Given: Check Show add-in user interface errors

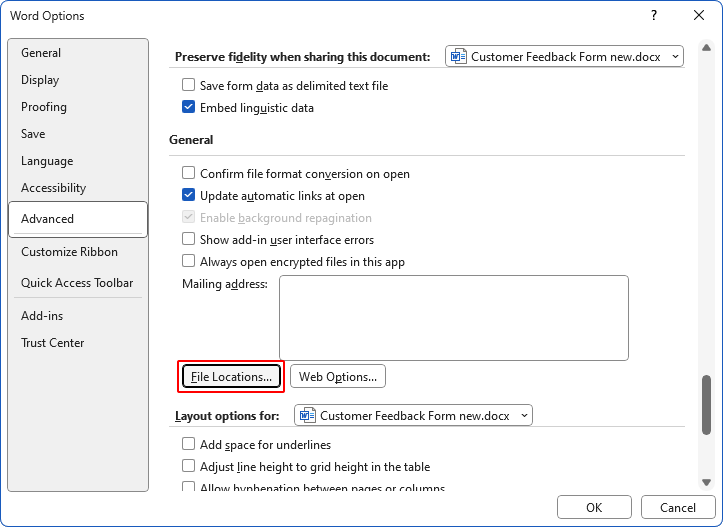Looking at the screenshot, I should [x=188, y=240].
